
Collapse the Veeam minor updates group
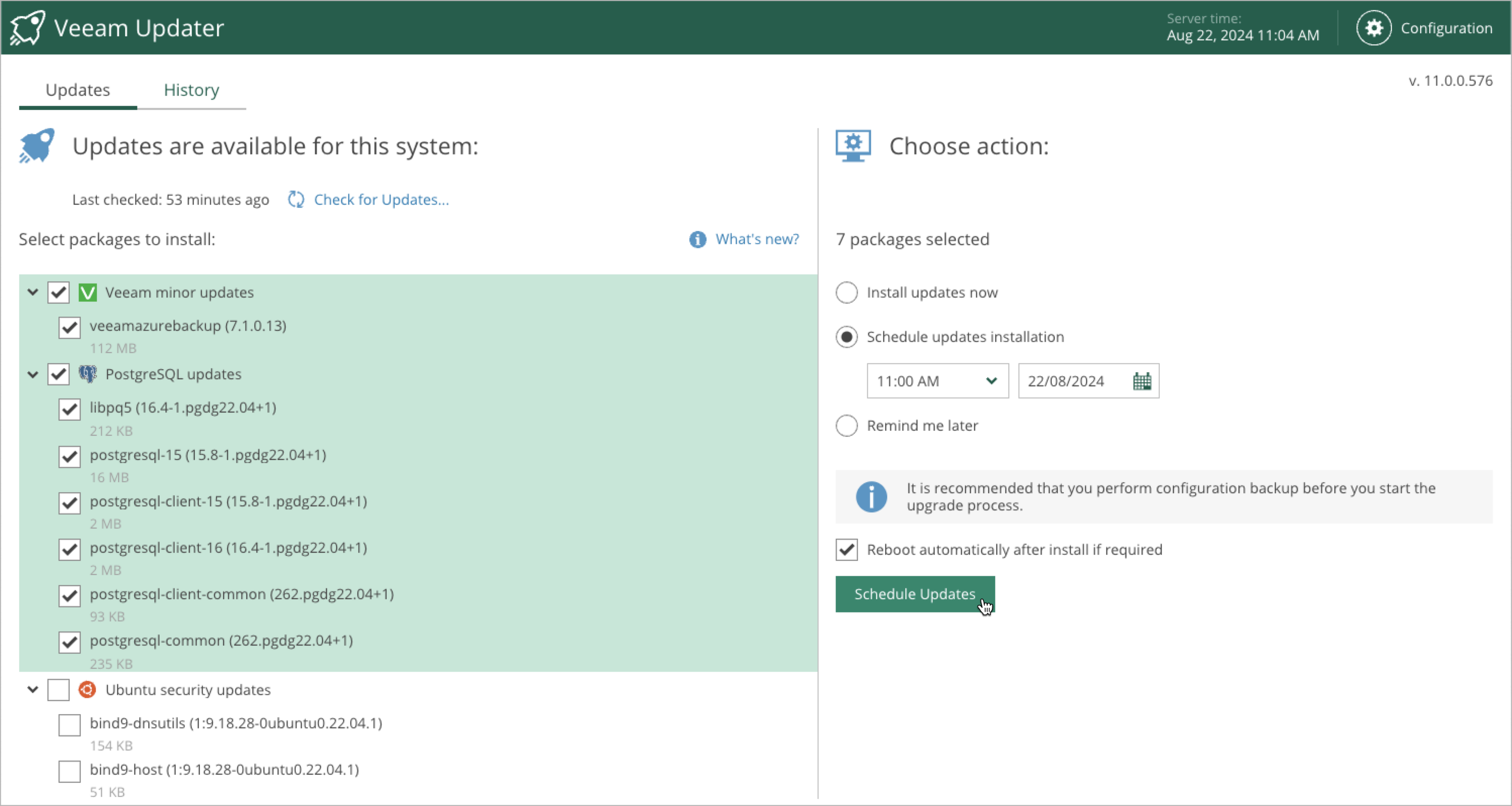click(33, 292)
